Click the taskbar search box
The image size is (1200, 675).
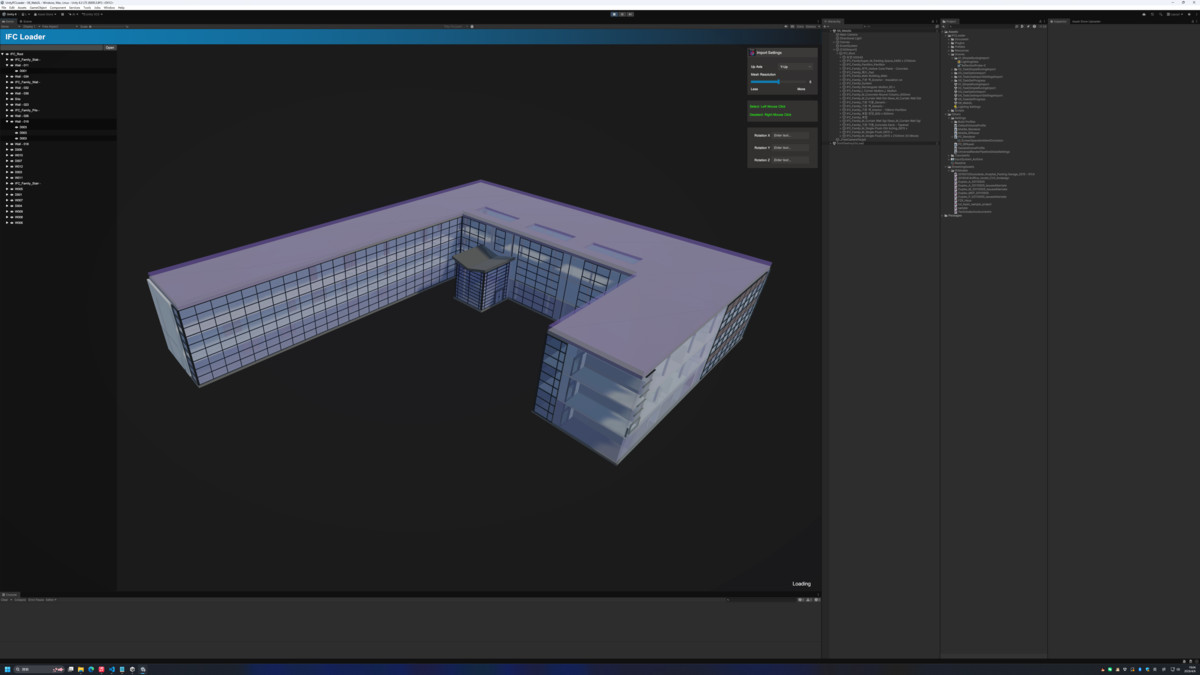tap(40, 669)
